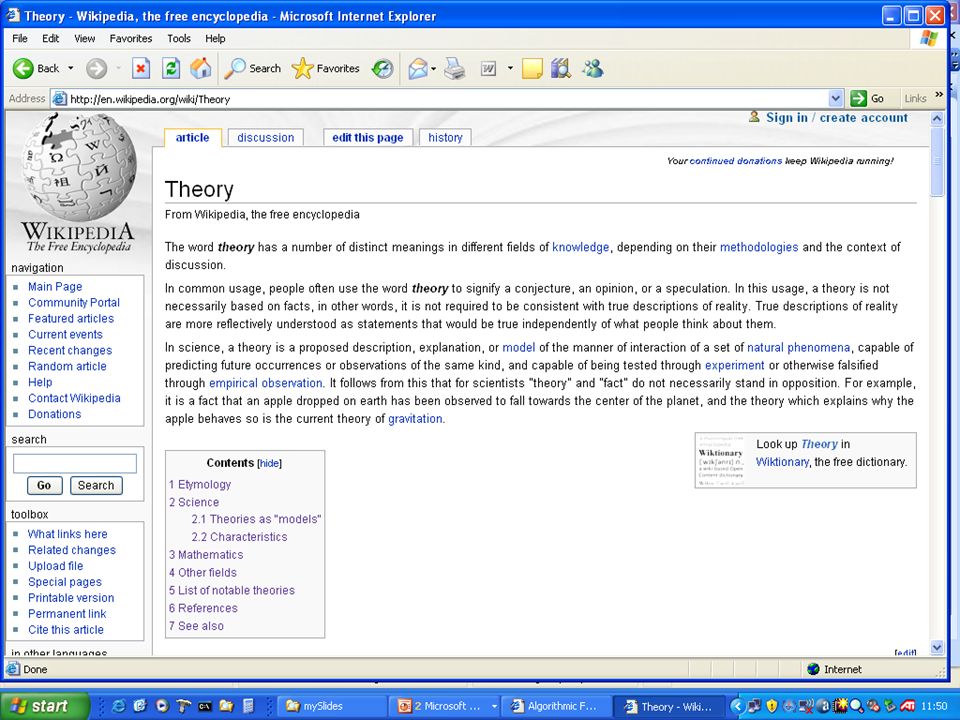The width and height of the screenshot is (960, 720).
Task: Stop page loading with red X icon
Action: click(141, 69)
